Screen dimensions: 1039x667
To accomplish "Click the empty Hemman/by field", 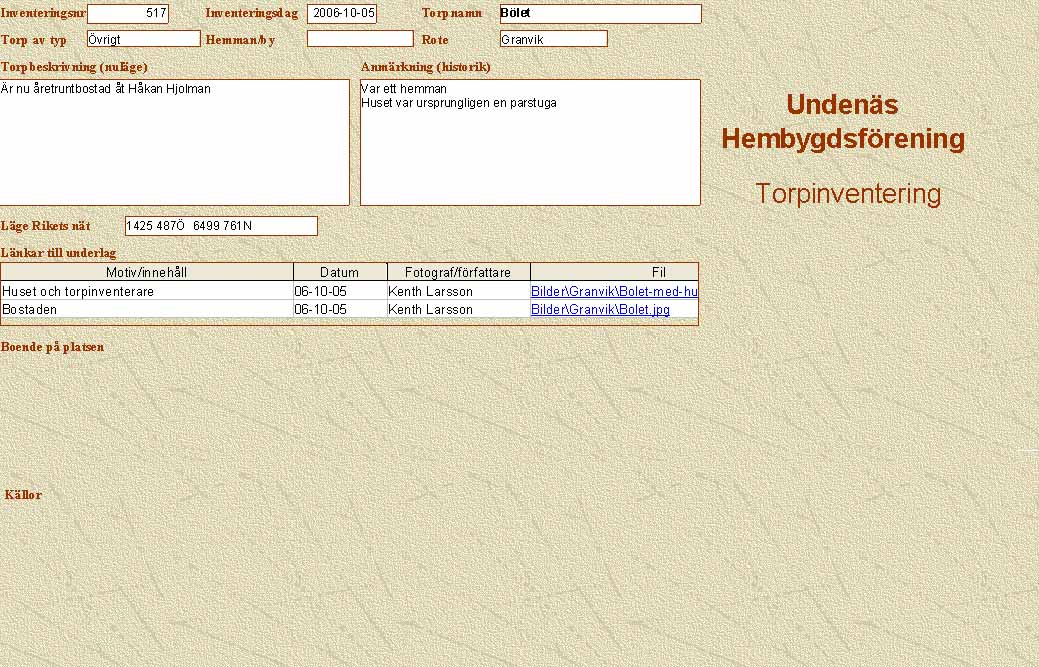I will 360,39.
